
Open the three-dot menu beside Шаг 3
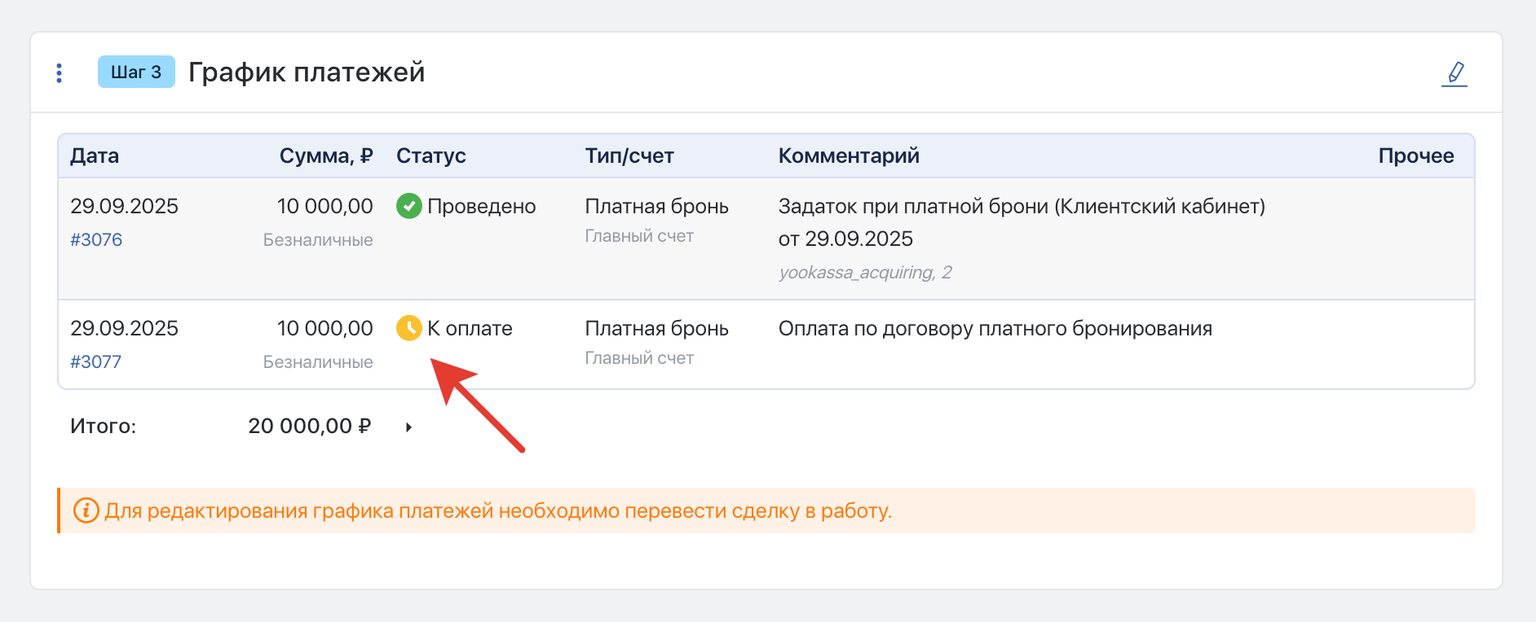(x=59, y=73)
